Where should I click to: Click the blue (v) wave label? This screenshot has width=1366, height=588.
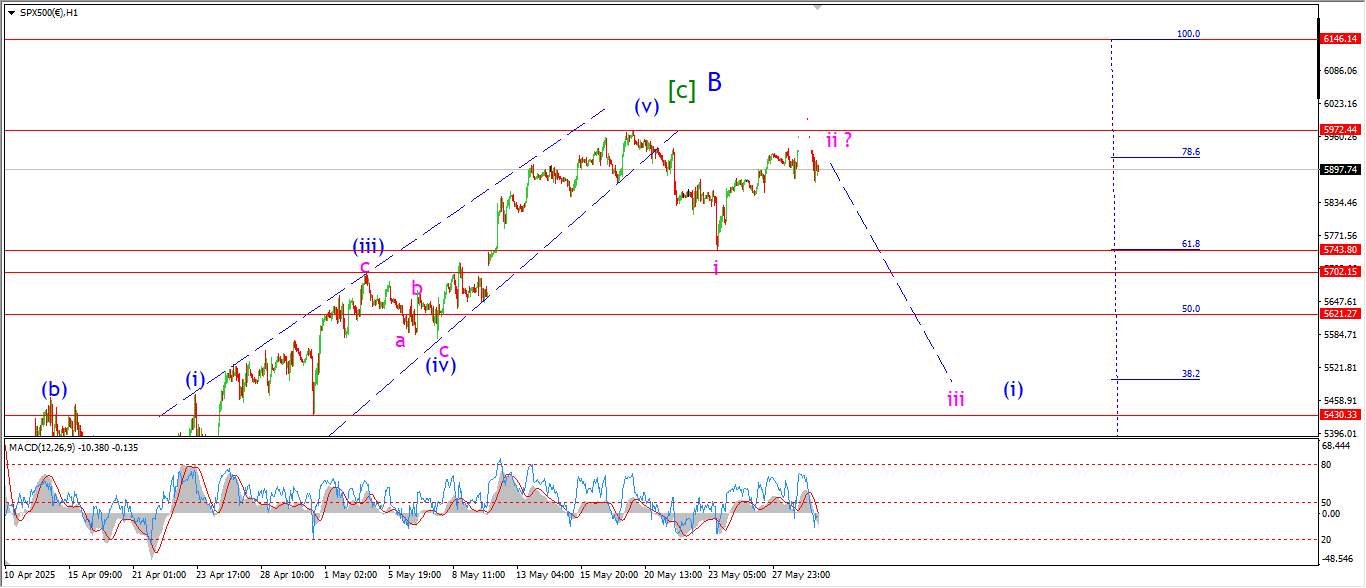645,106
